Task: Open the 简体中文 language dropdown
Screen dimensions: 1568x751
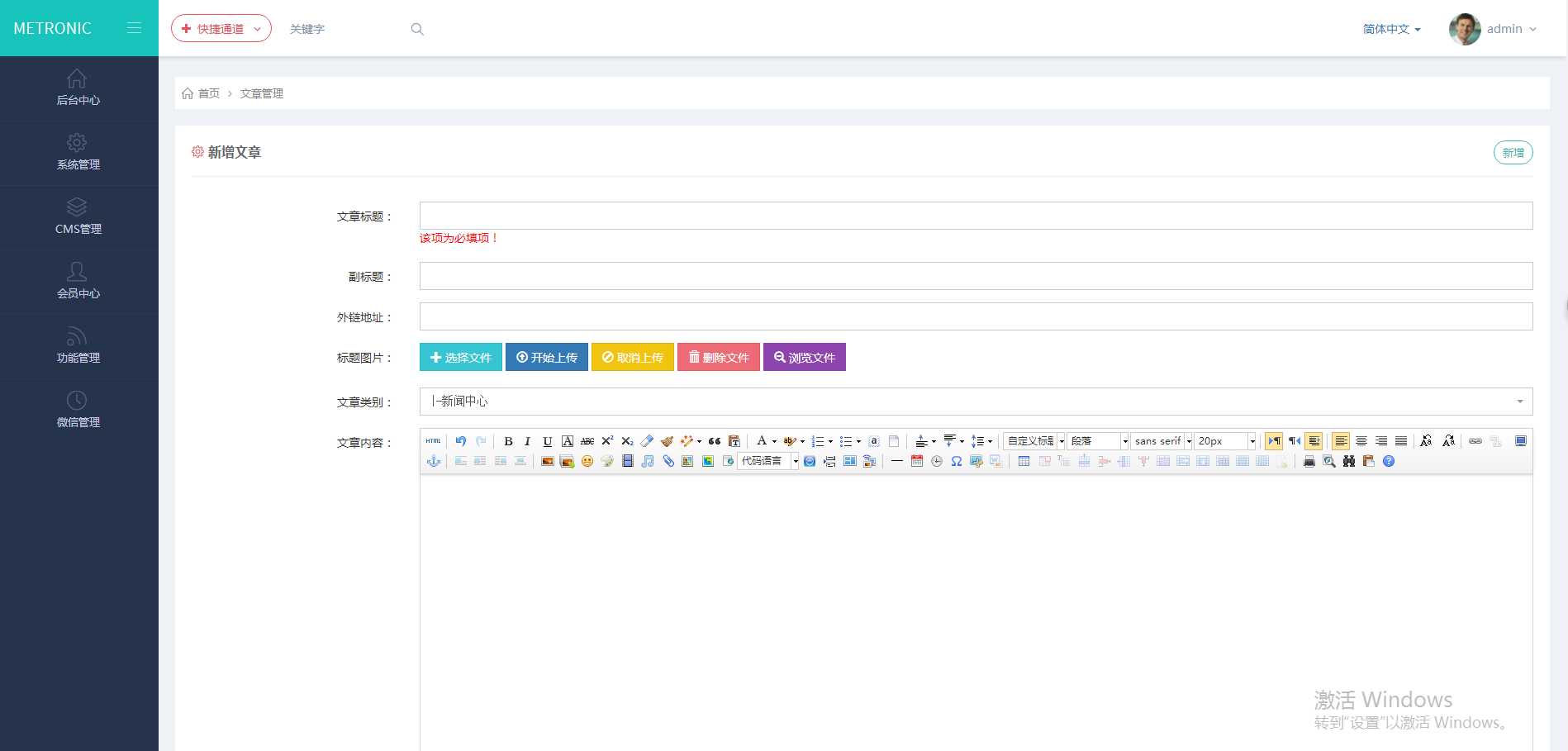Action: 1392,29
